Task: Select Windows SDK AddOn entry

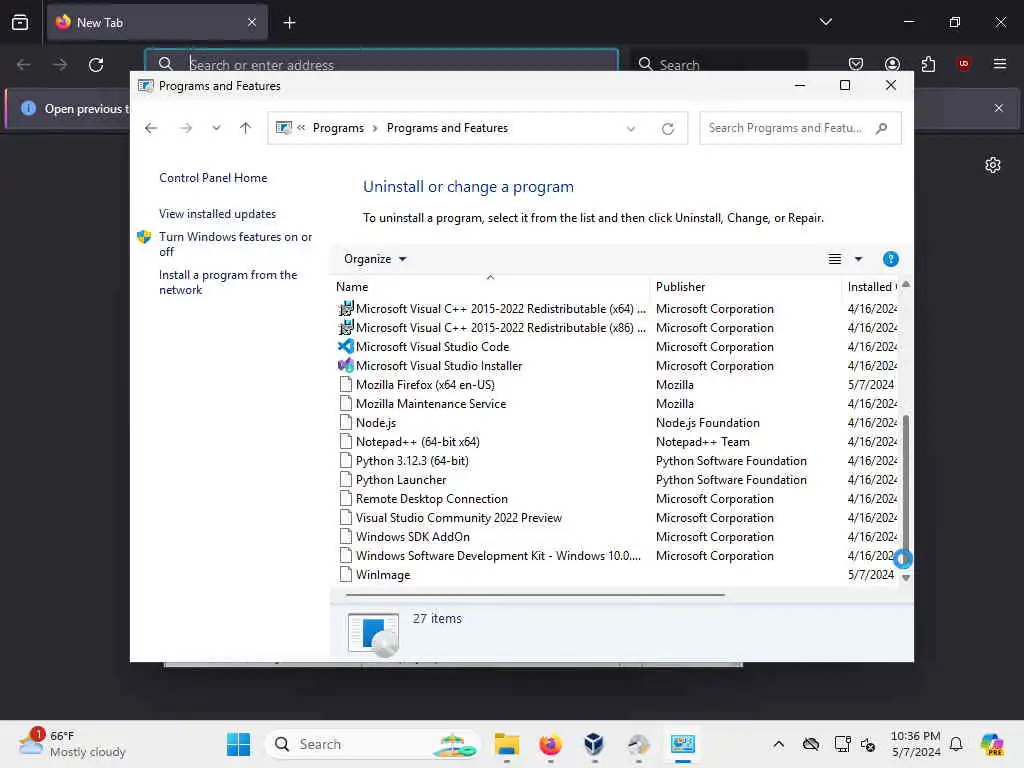Action: pos(616,536)
